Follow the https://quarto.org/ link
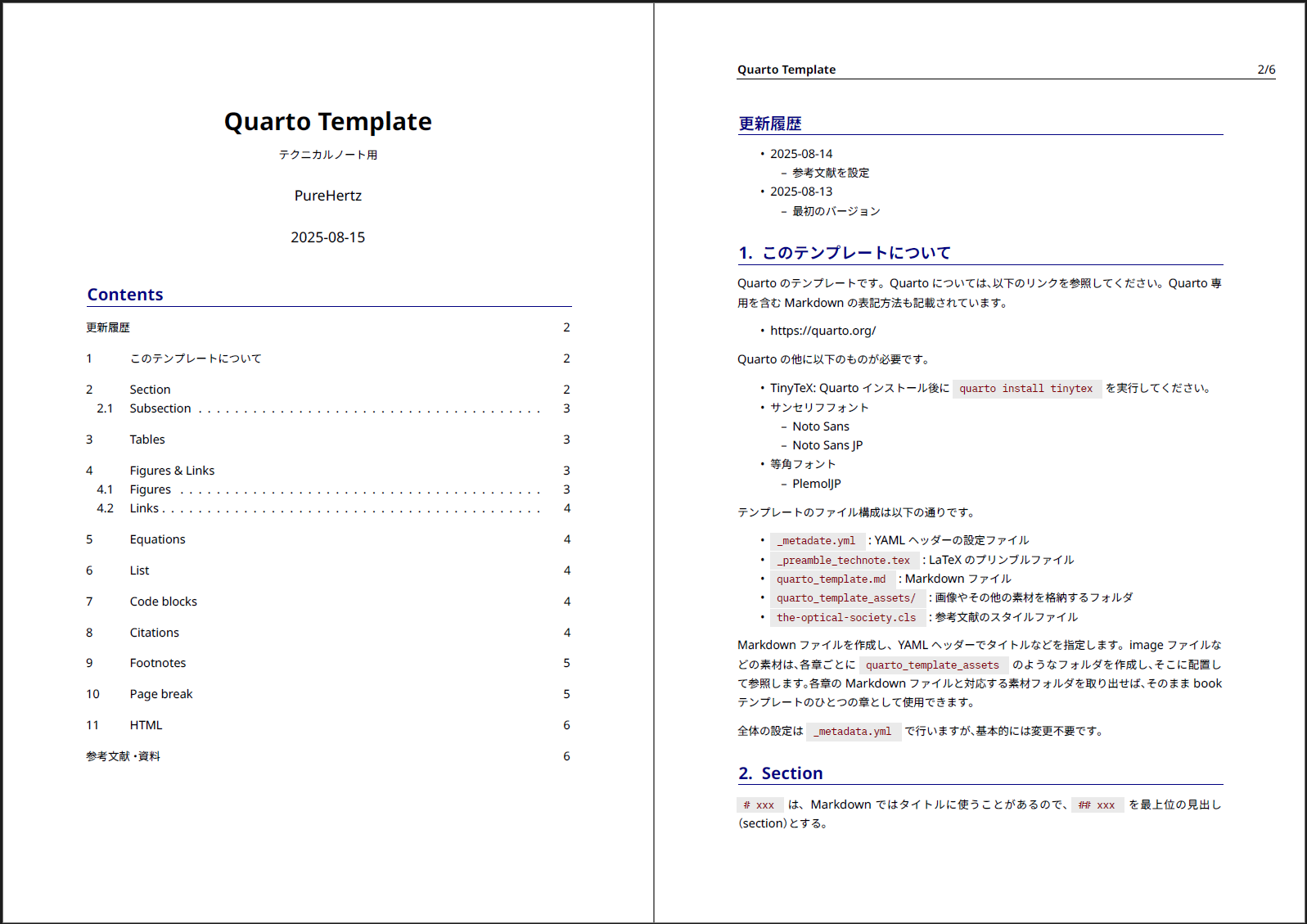The width and height of the screenshot is (1307, 924). coord(823,331)
